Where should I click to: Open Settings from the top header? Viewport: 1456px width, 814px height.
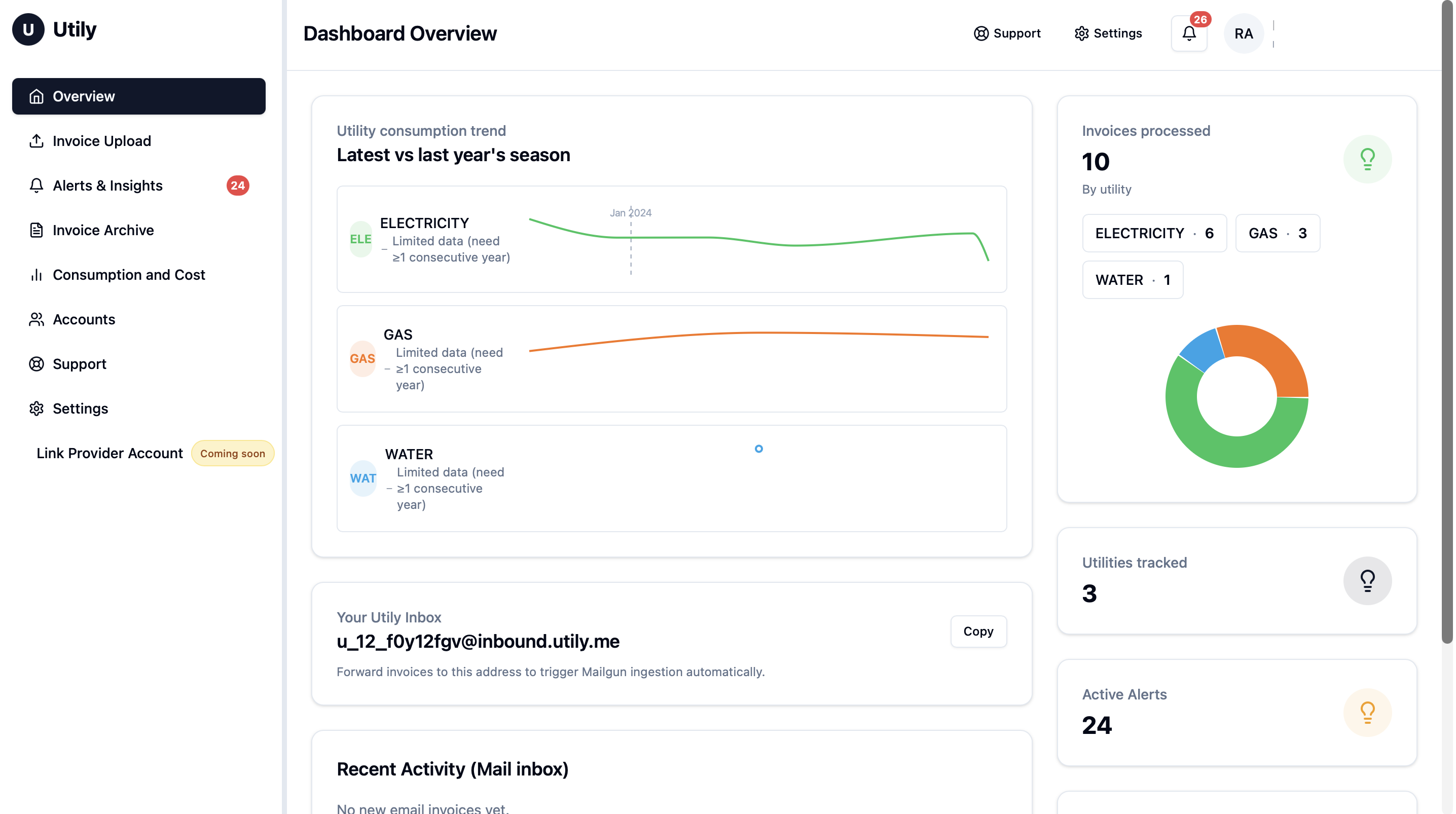[1108, 33]
